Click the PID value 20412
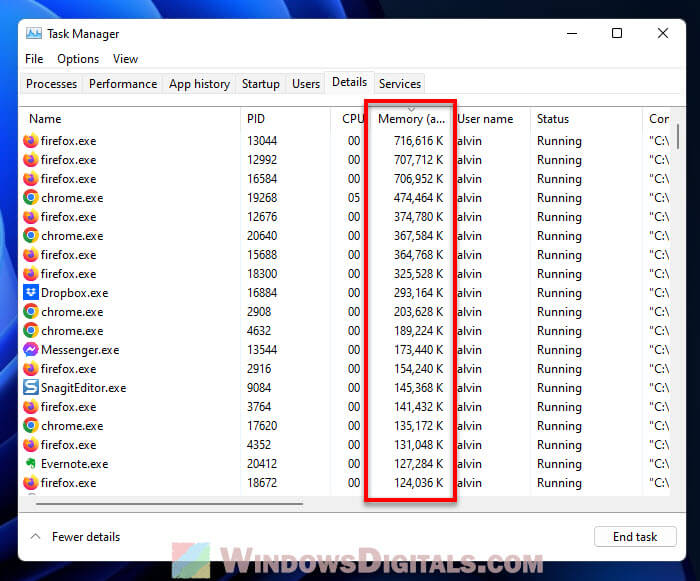The image size is (700, 581). (262, 464)
